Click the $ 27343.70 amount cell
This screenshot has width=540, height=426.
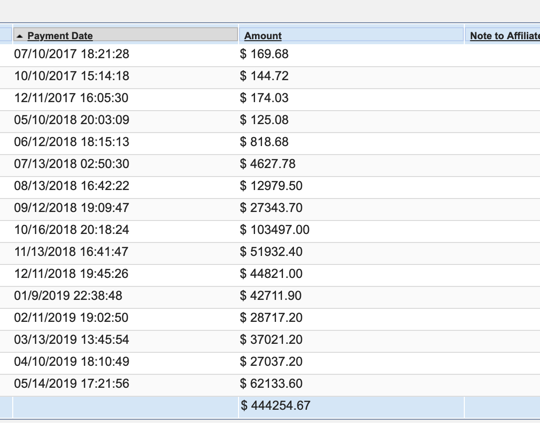[x=271, y=208]
